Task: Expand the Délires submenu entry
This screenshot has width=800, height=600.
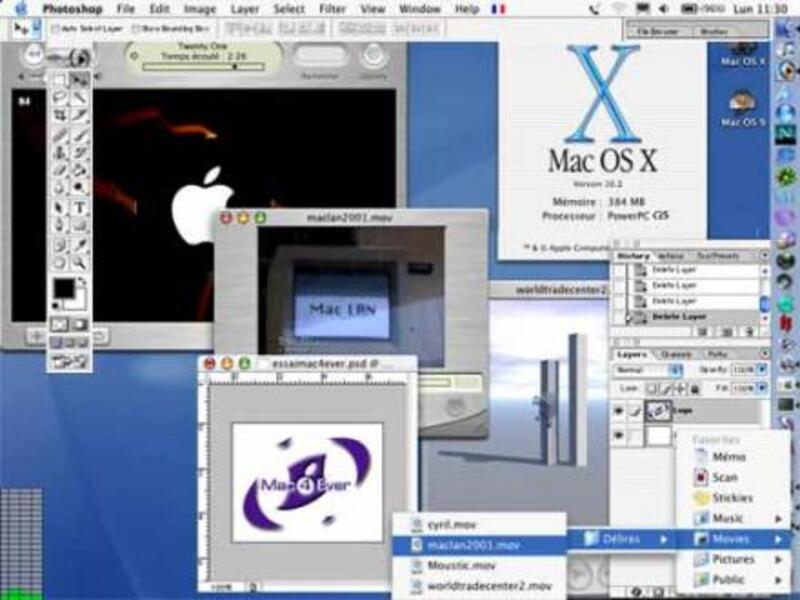Action: [x=622, y=539]
